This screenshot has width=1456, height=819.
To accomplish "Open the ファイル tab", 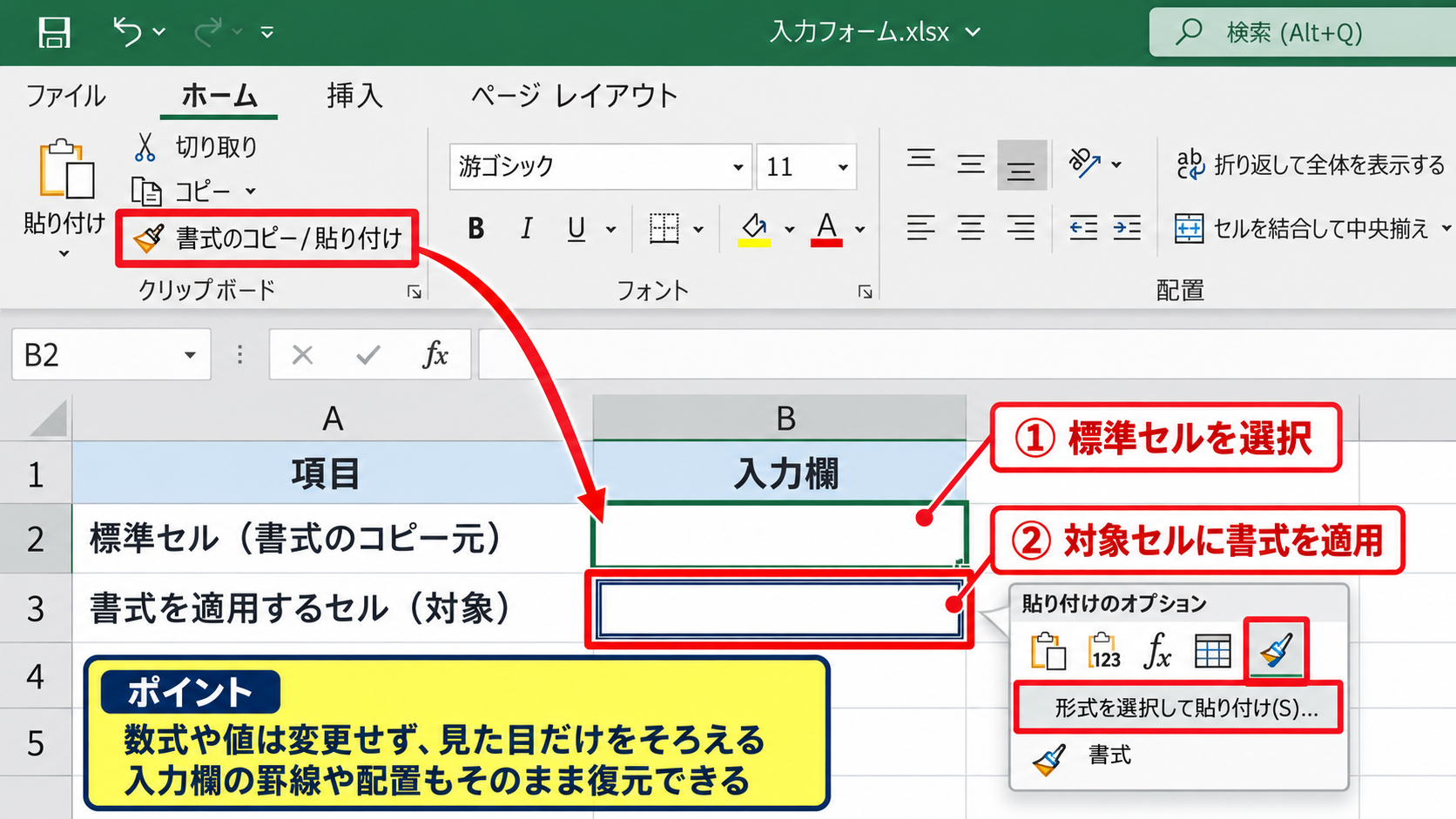I will tap(65, 96).
